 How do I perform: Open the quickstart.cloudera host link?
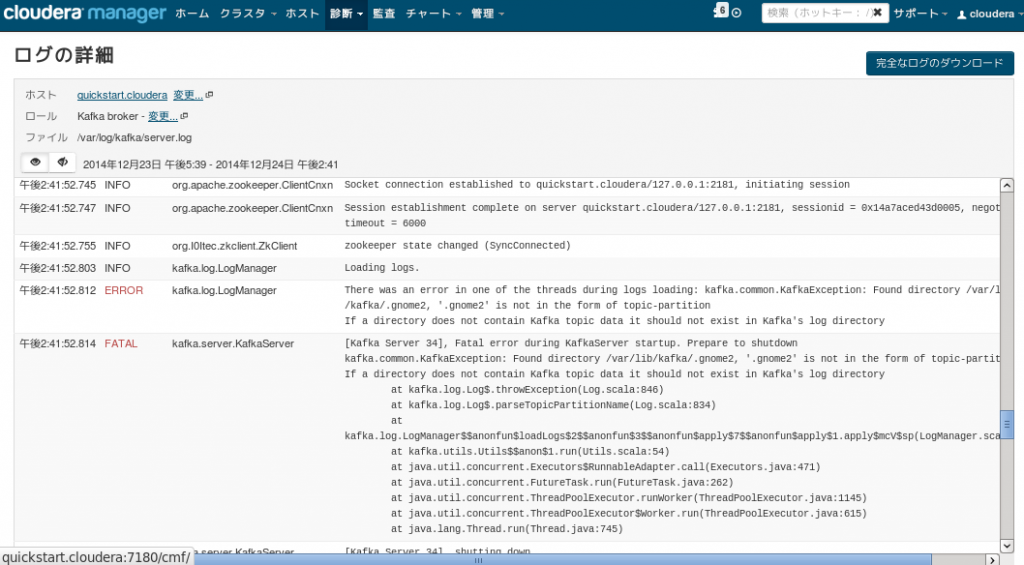pos(122,95)
